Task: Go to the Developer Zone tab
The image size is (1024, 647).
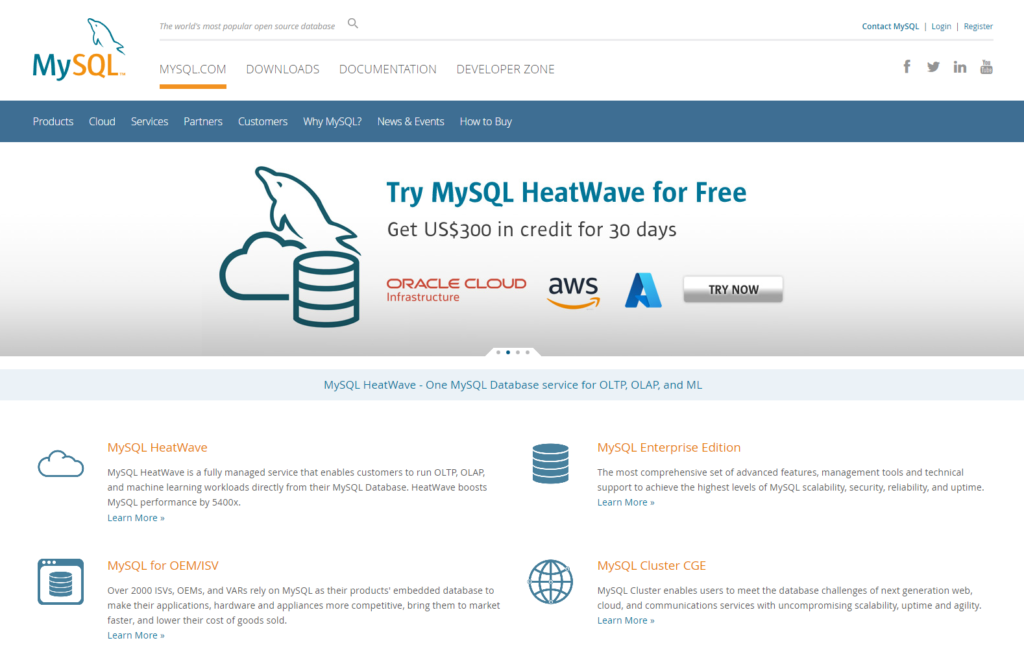Action: (x=505, y=69)
